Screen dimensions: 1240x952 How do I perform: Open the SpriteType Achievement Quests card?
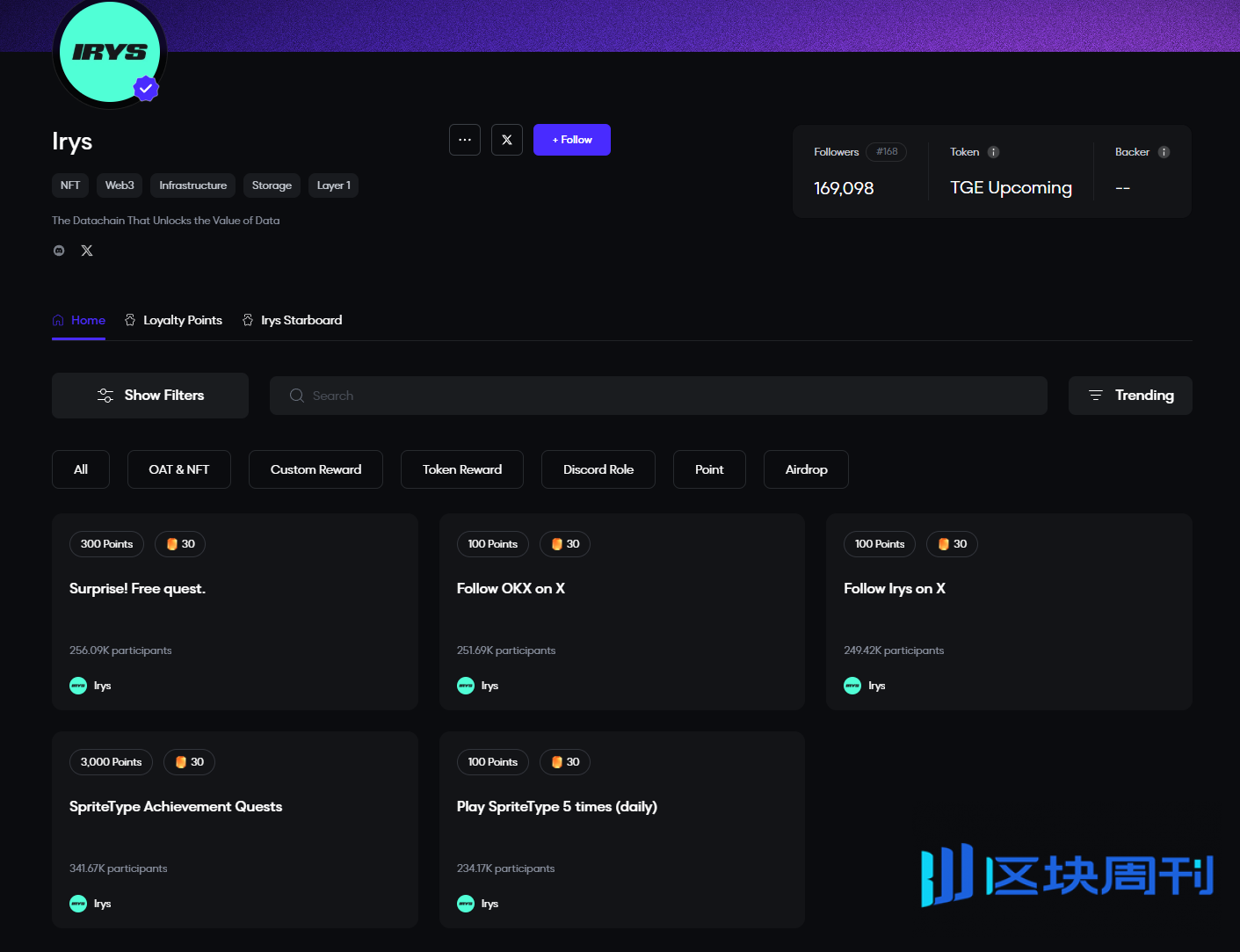[x=235, y=830]
